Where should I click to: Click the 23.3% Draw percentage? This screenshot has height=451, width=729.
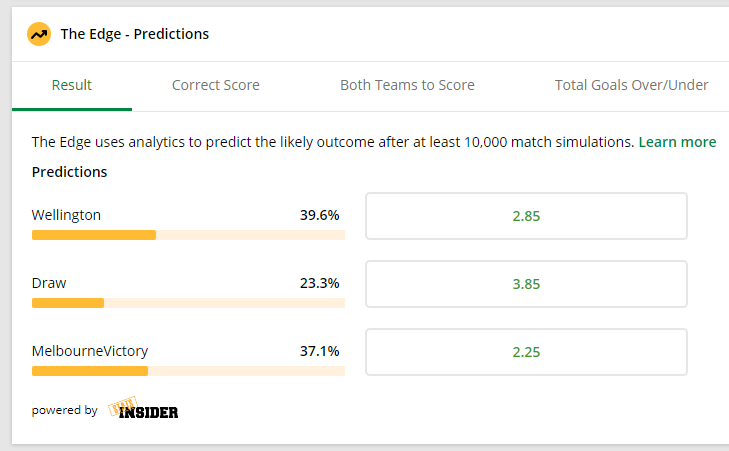click(x=319, y=283)
